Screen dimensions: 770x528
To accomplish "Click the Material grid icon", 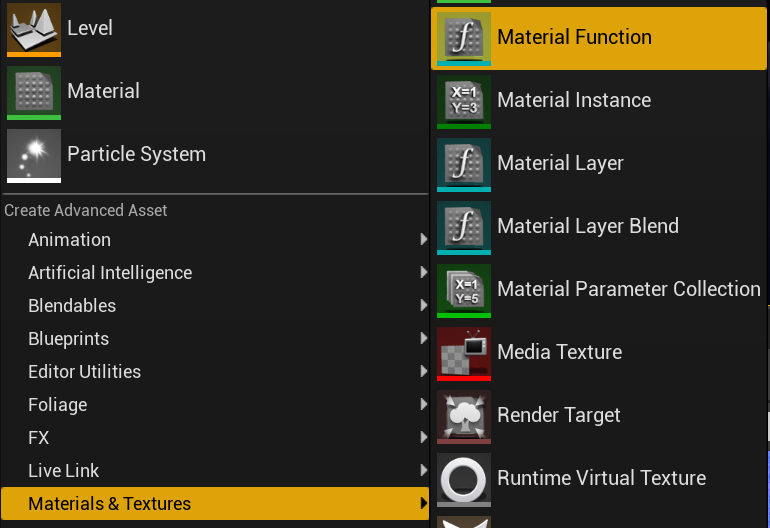I will point(34,93).
